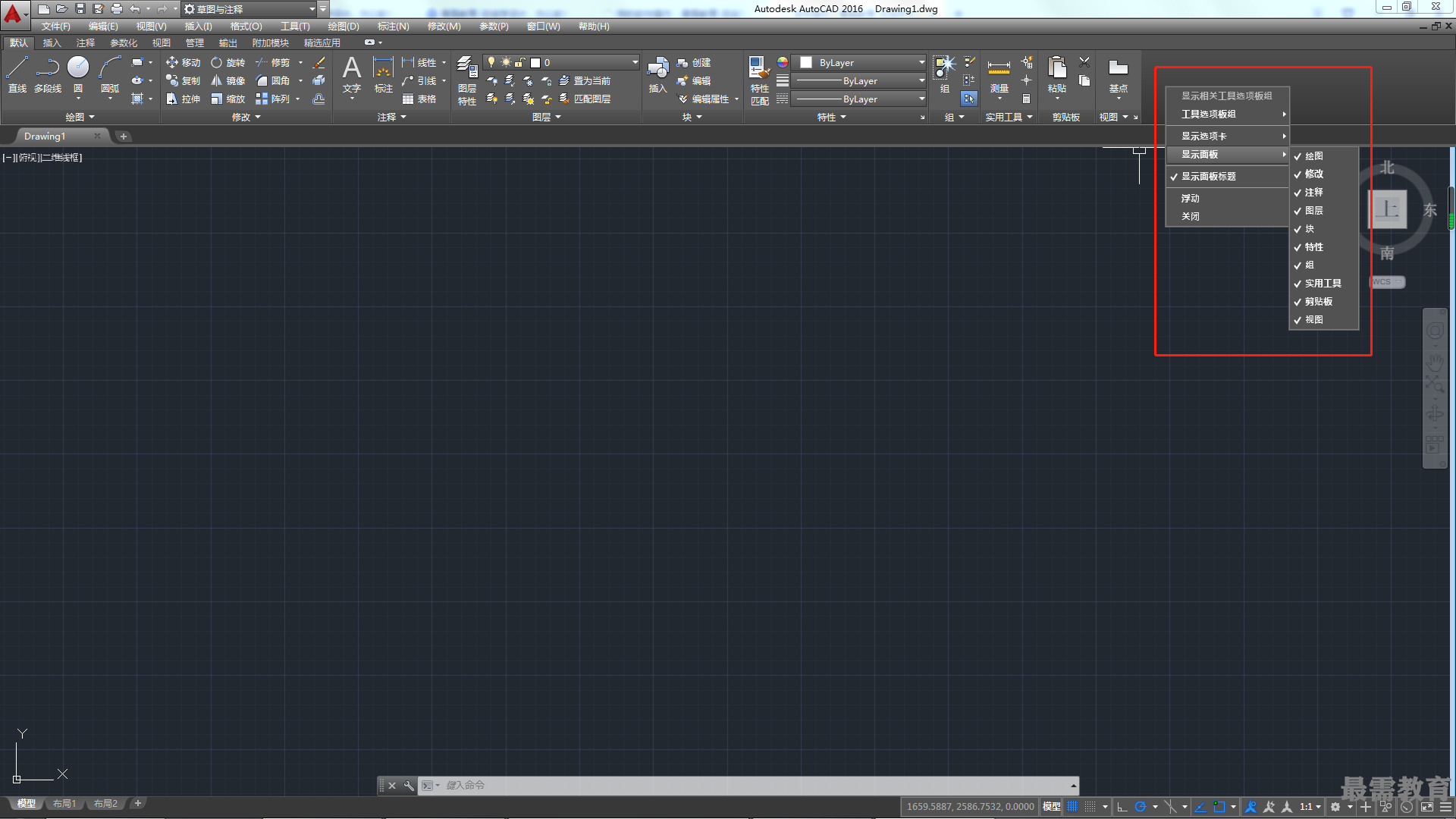1456x819 pixels.
Task: Open the ByLayer color dropdown
Action: tap(859, 63)
